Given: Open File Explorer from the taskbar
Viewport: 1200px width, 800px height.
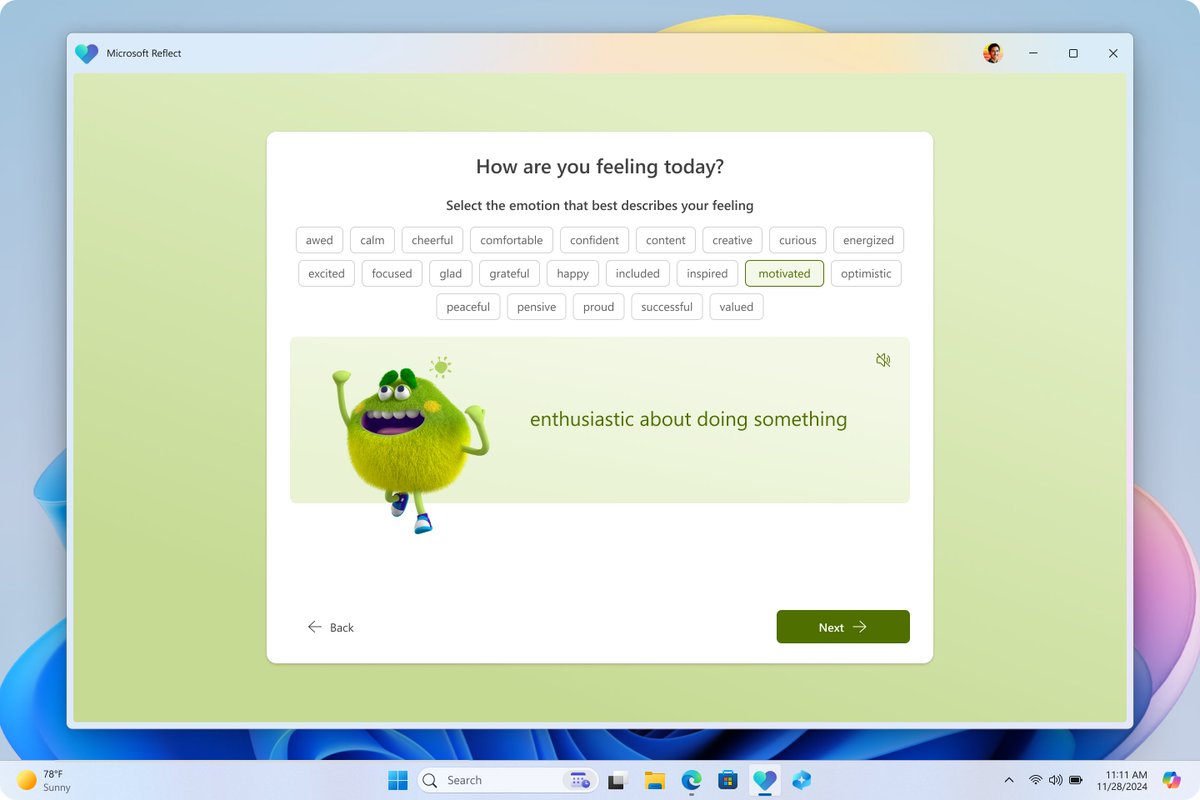Looking at the screenshot, I should tap(653, 779).
